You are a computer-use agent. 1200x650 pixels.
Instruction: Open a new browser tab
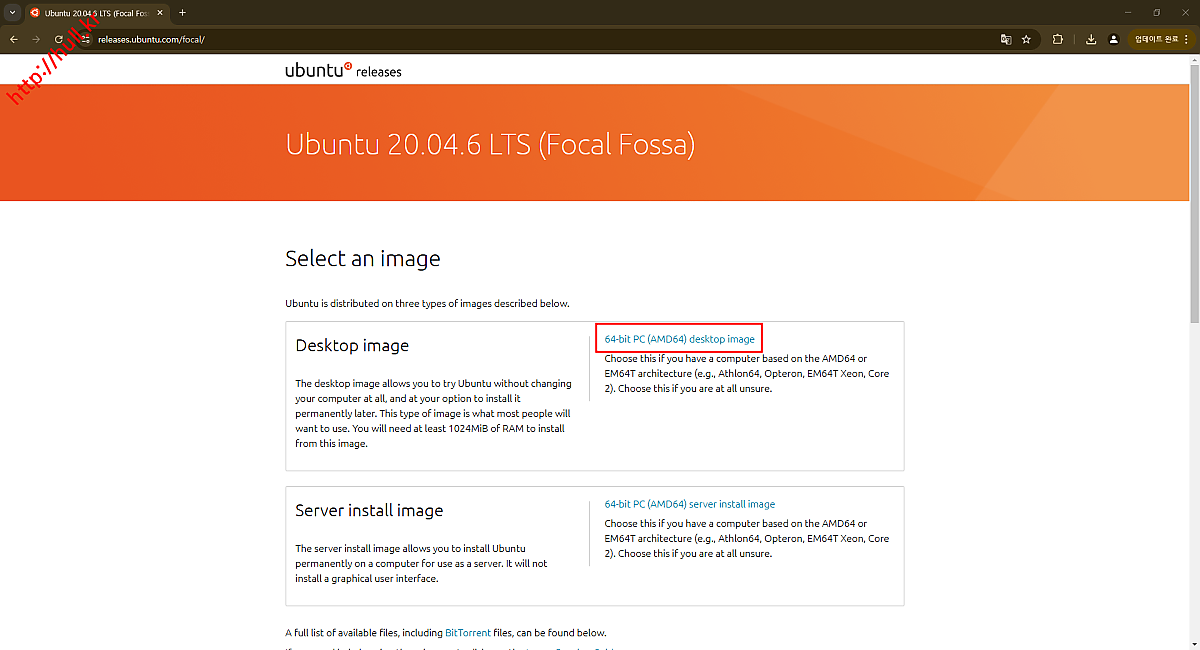[182, 13]
